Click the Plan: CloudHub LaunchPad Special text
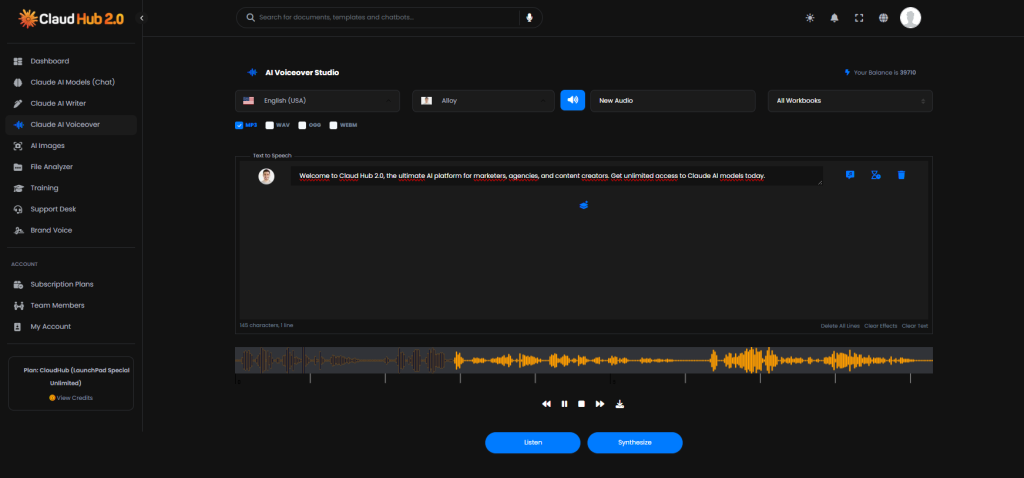1024x478 pixels. tap(76, 376)
